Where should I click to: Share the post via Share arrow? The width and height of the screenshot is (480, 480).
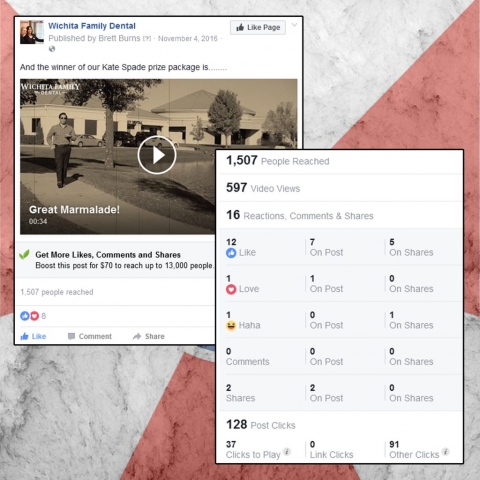[x=149, y=336]
